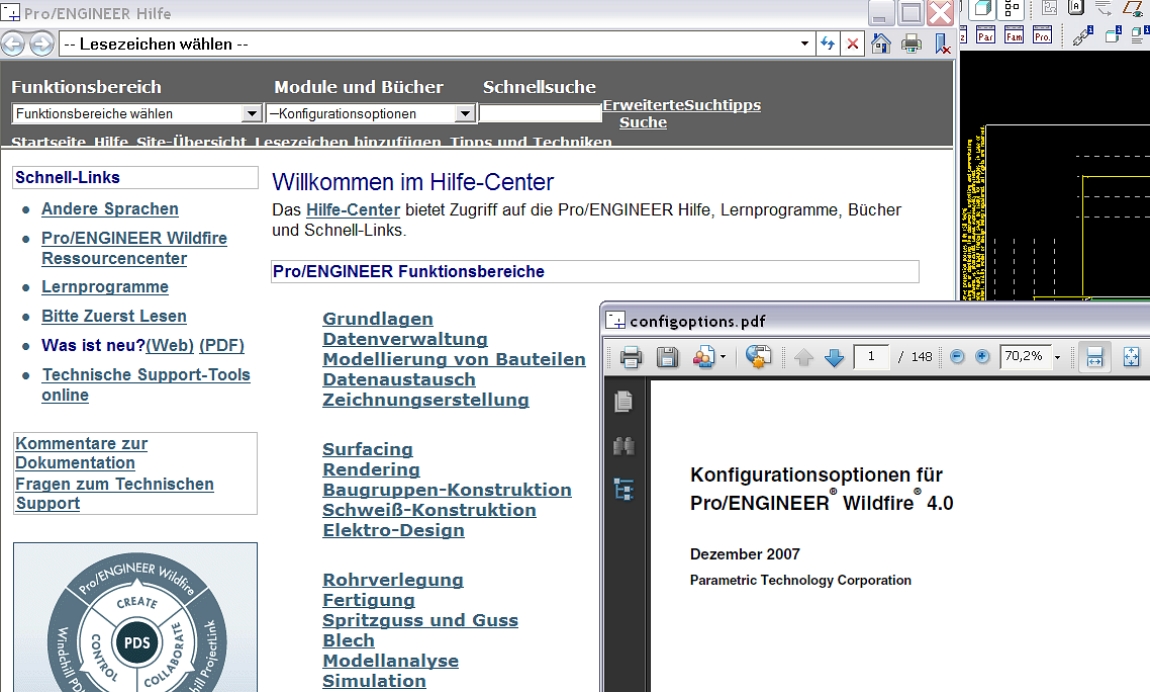Open Kommentare zur Dokumentation link
Image resolution: width=1150 pixels, height=692 pixels.
(x=81, y=453)
